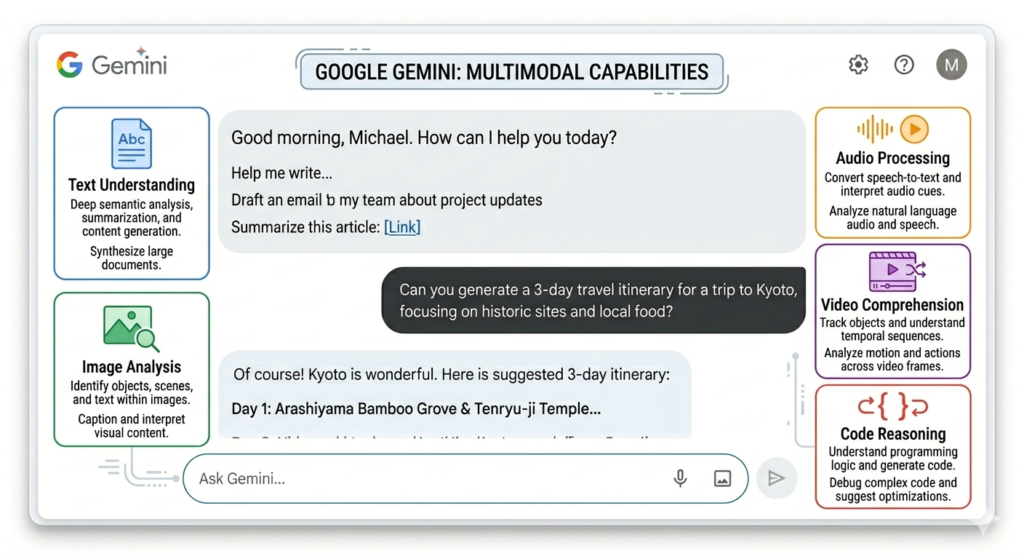This screenshot has width=1024, height=559.
Task: Click 'Analyze natural language audio and speech.'
Action: (x=893, y=217)
